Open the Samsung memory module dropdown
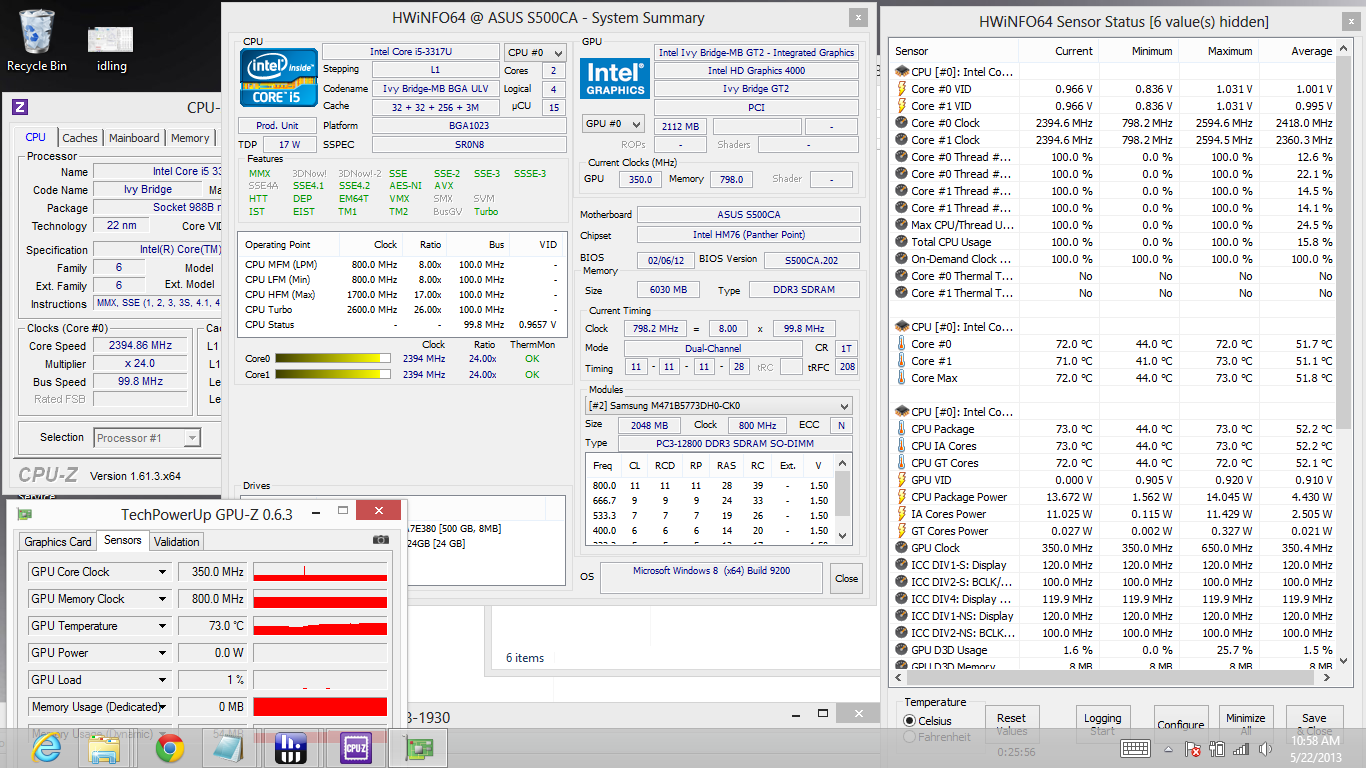1366x768 pixels. click(718, 406)
